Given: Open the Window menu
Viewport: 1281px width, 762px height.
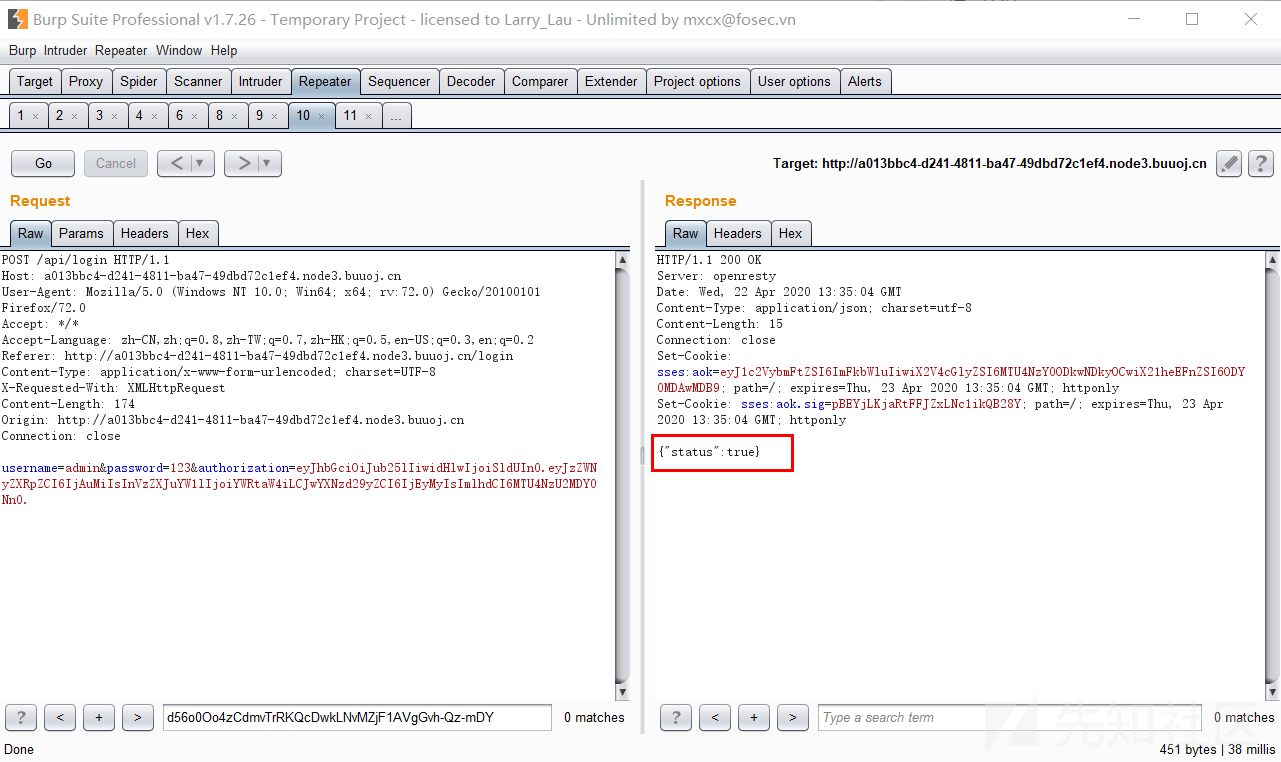Looking at the screenshot, I should pyautogui.click(x=179, y=50).
